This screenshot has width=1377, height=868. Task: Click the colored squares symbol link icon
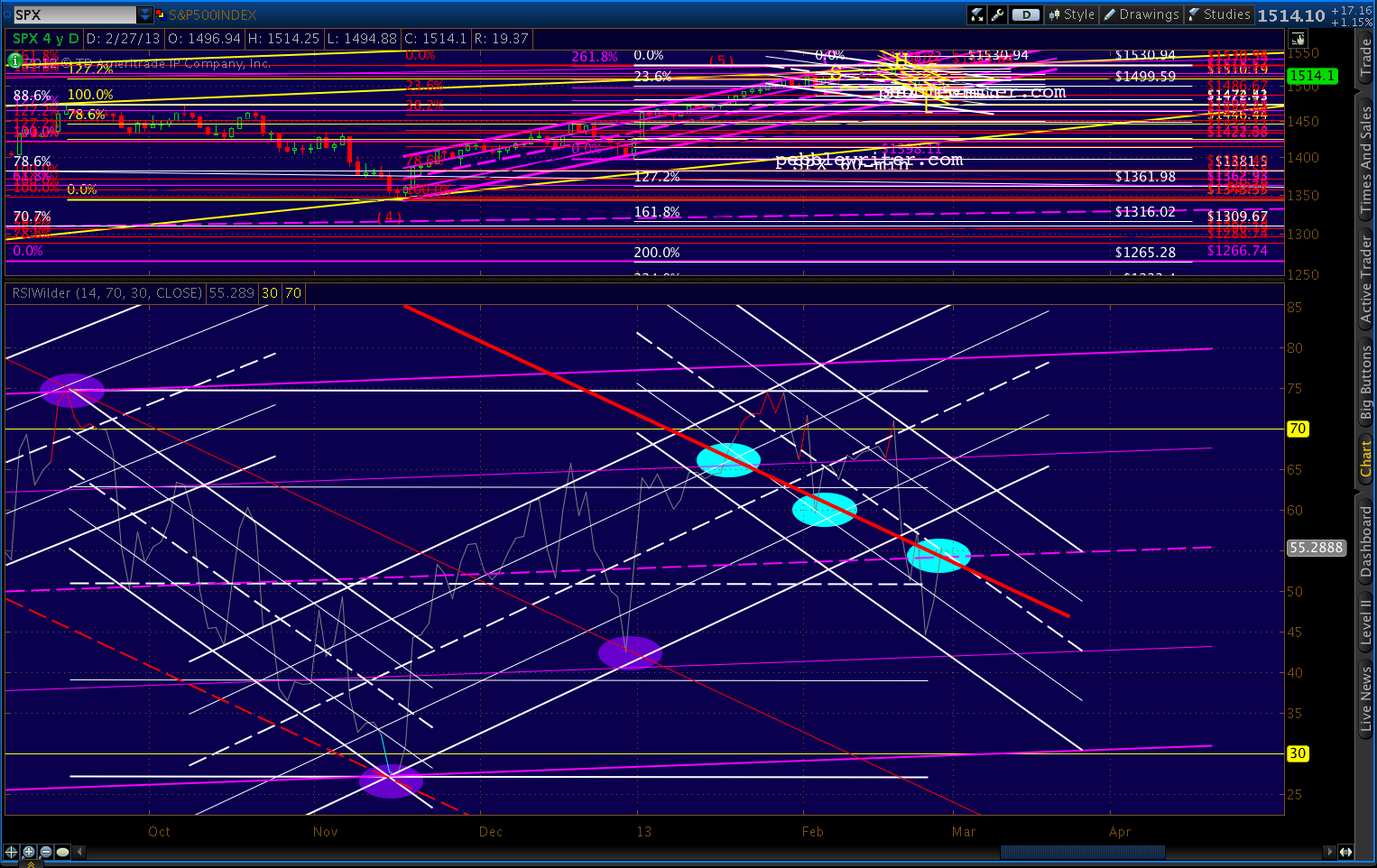tap(161, 14)
